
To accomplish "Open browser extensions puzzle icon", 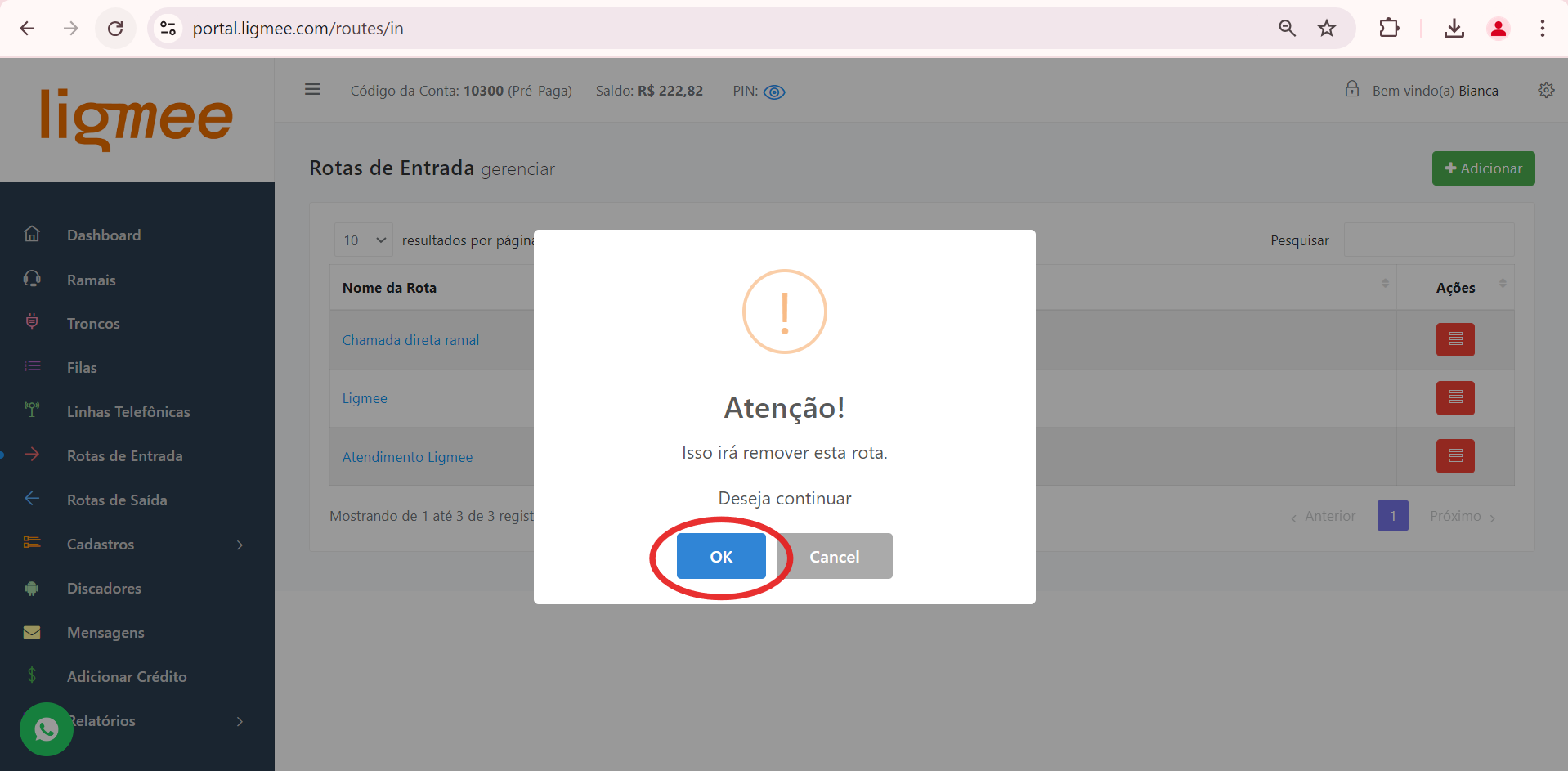I will [x=1388, y=29].
